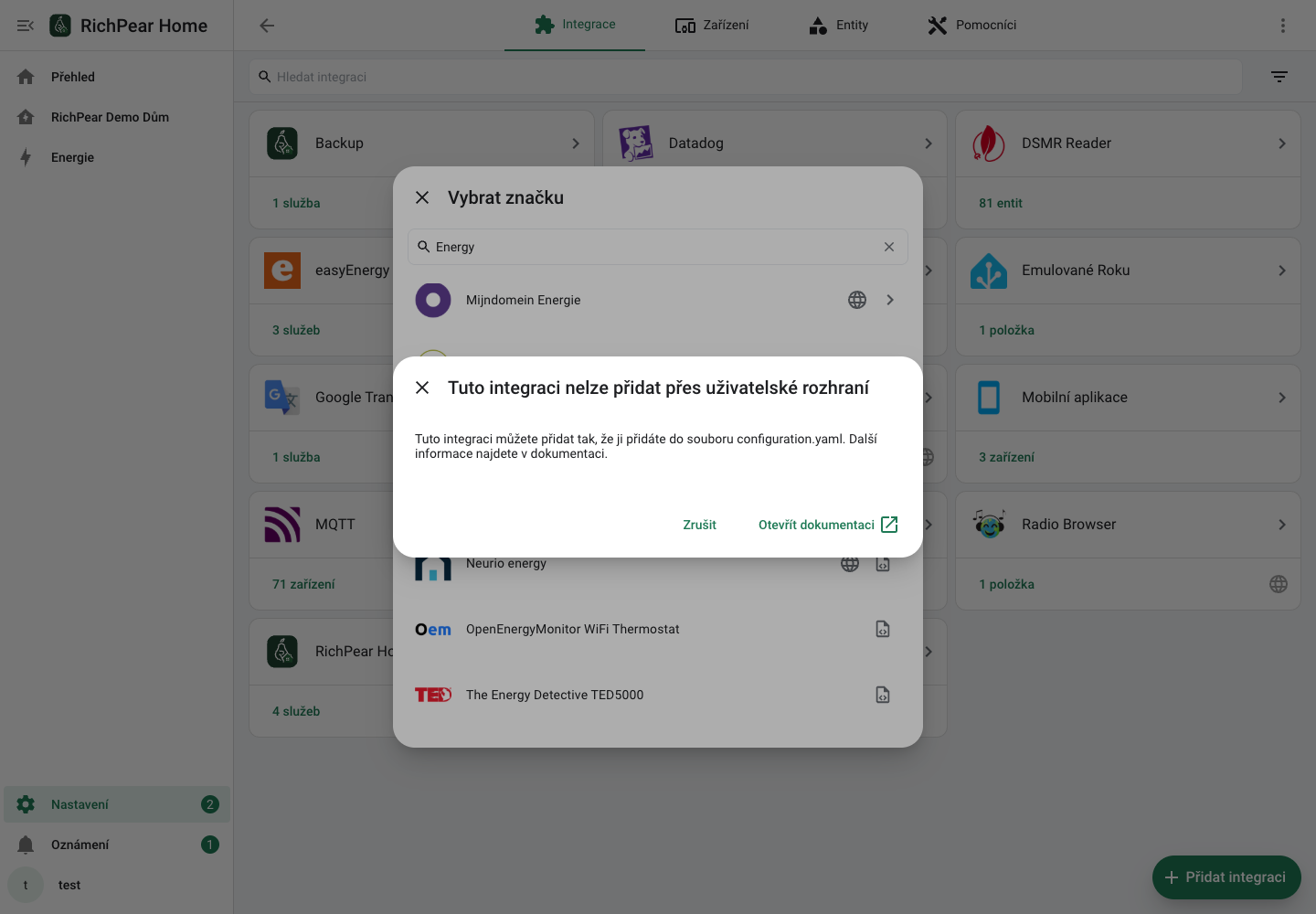Viewport: 1316px width, 914px height.
Task: Click the DSMR Reader logo
Action: tap(989, 143)
